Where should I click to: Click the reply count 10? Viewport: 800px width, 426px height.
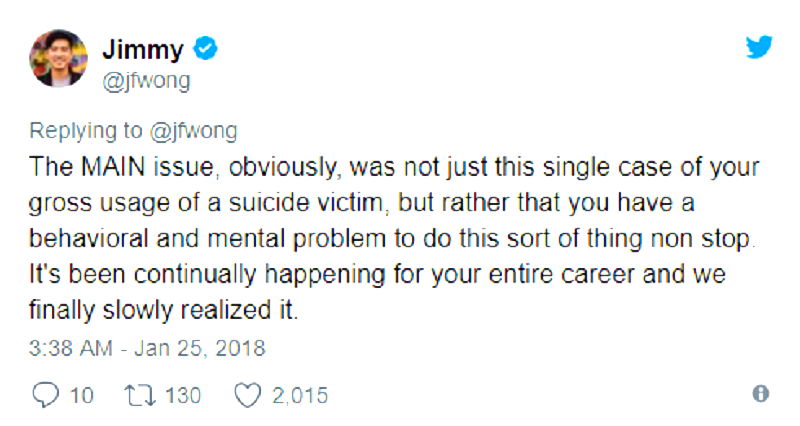tap(82, 395)
